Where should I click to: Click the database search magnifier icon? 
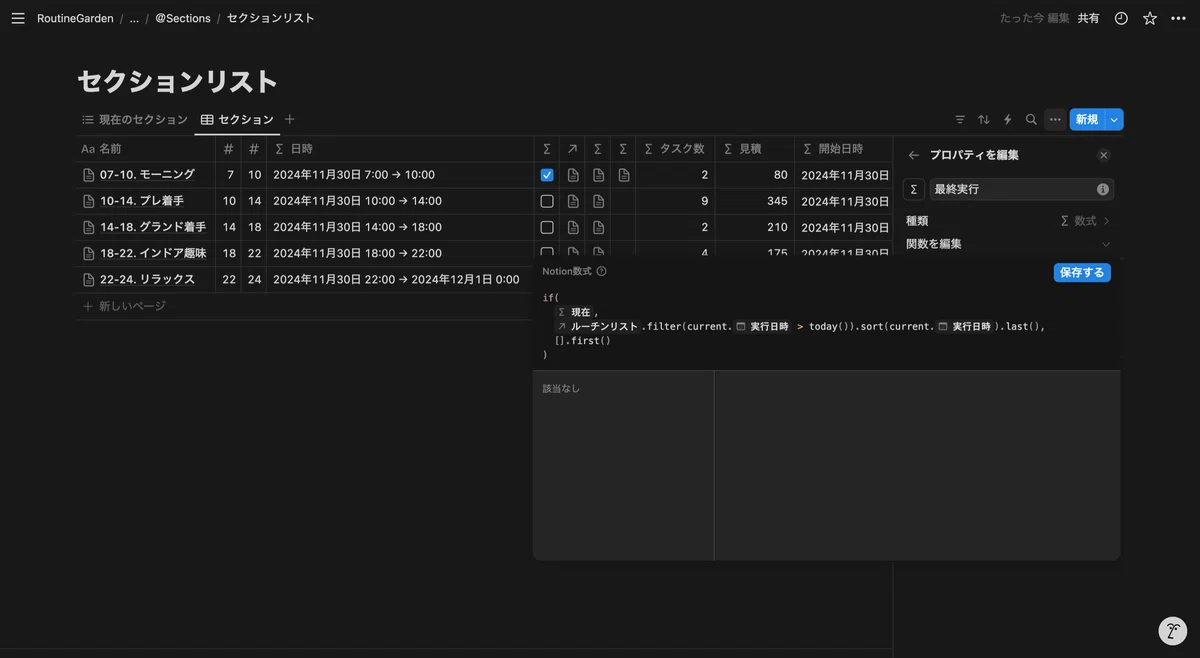1031,119
